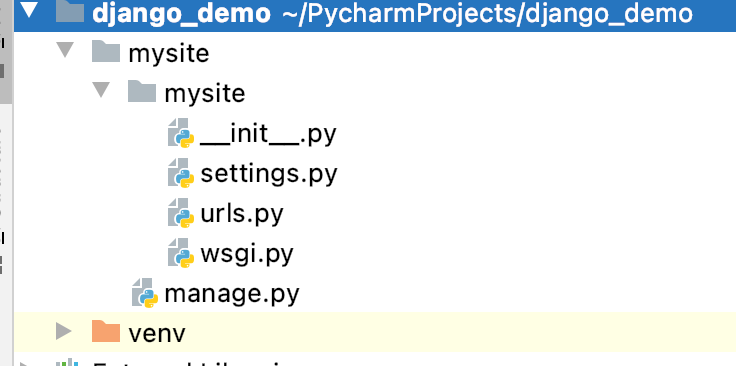Click the urls.py Python file icon
This screenshot has height=366, width=736.
[181, 213]
